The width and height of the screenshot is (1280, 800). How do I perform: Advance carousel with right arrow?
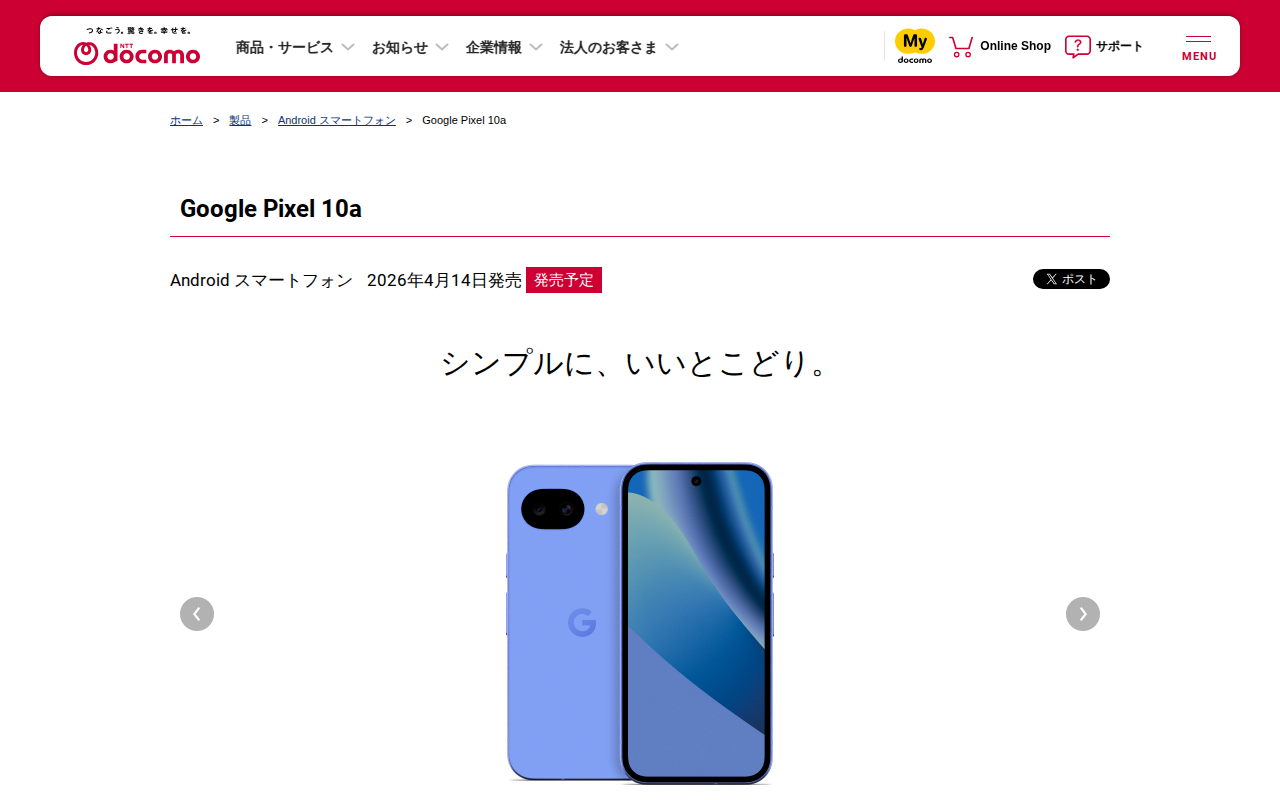pyautogui.click(x=1083, y=614)
